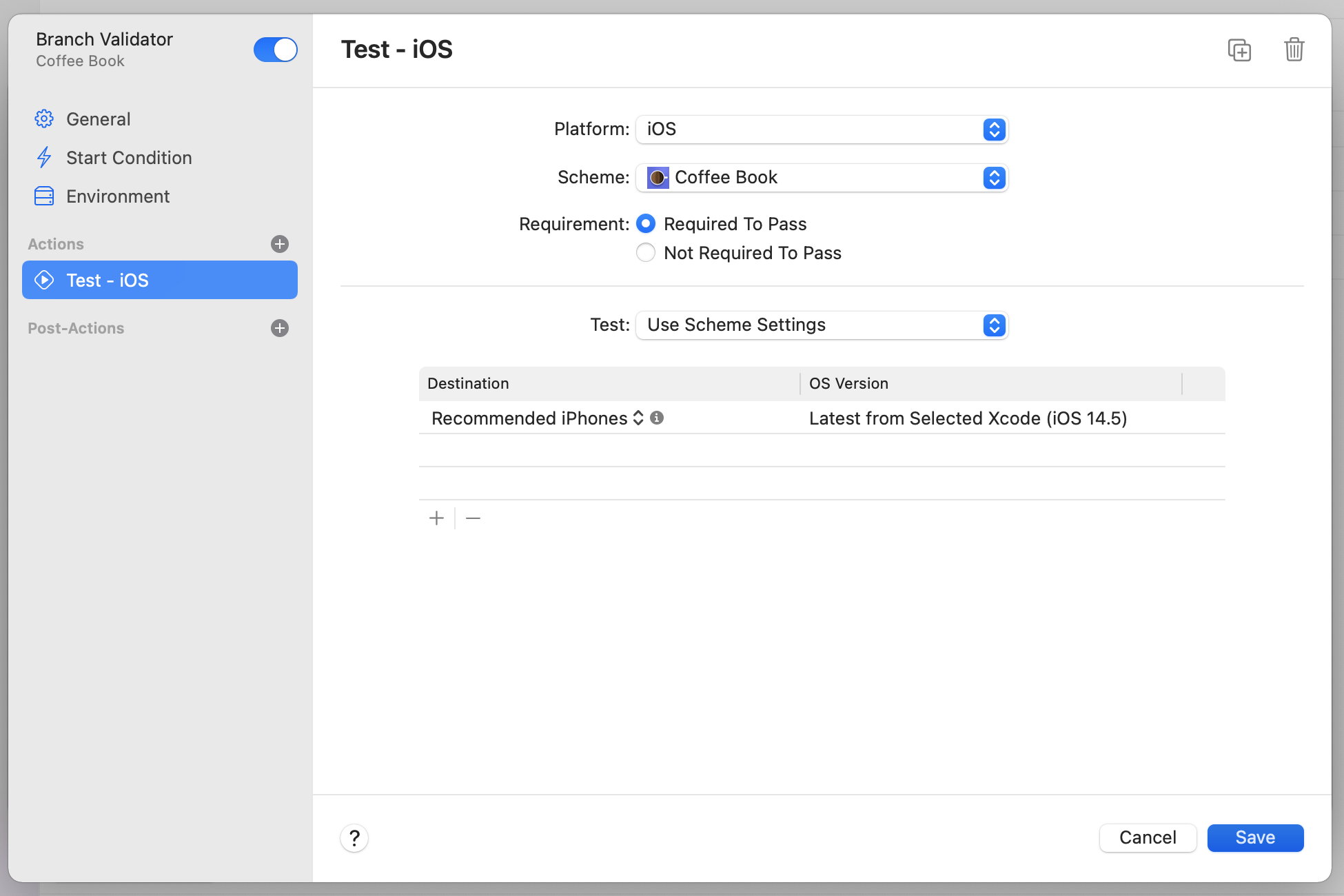Open the General sidebar section

coord(98,119)
